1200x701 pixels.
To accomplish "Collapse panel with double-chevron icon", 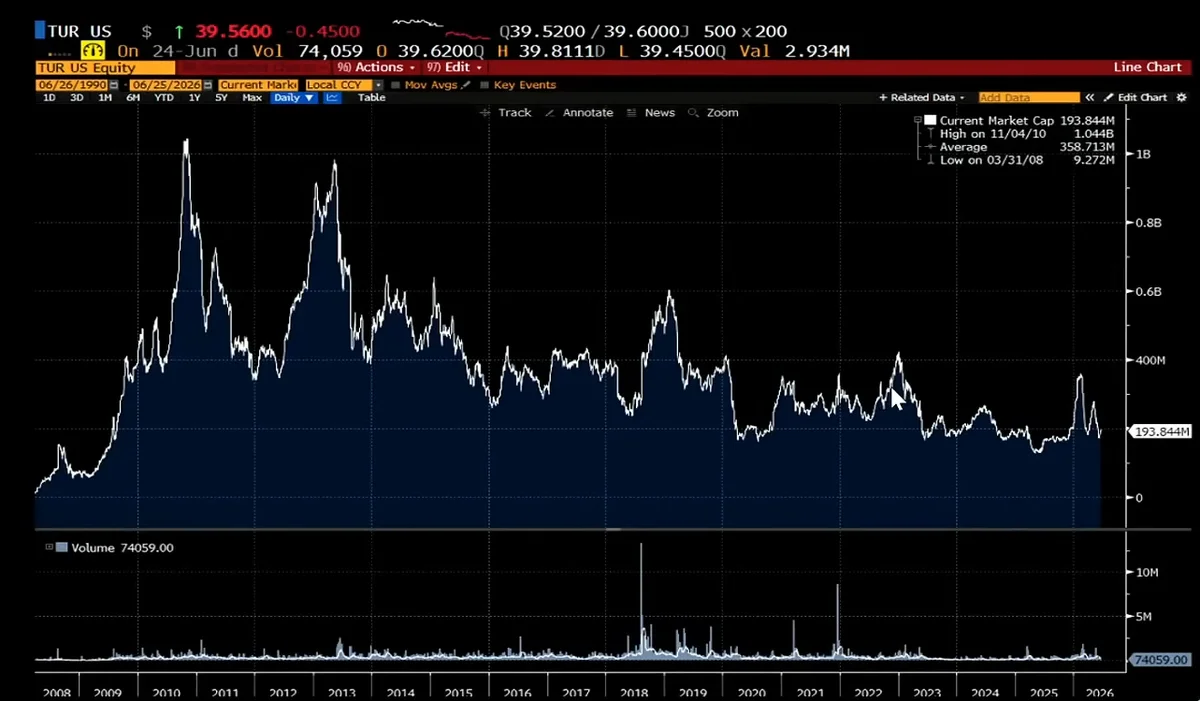I will click(x=1090, y=98).
